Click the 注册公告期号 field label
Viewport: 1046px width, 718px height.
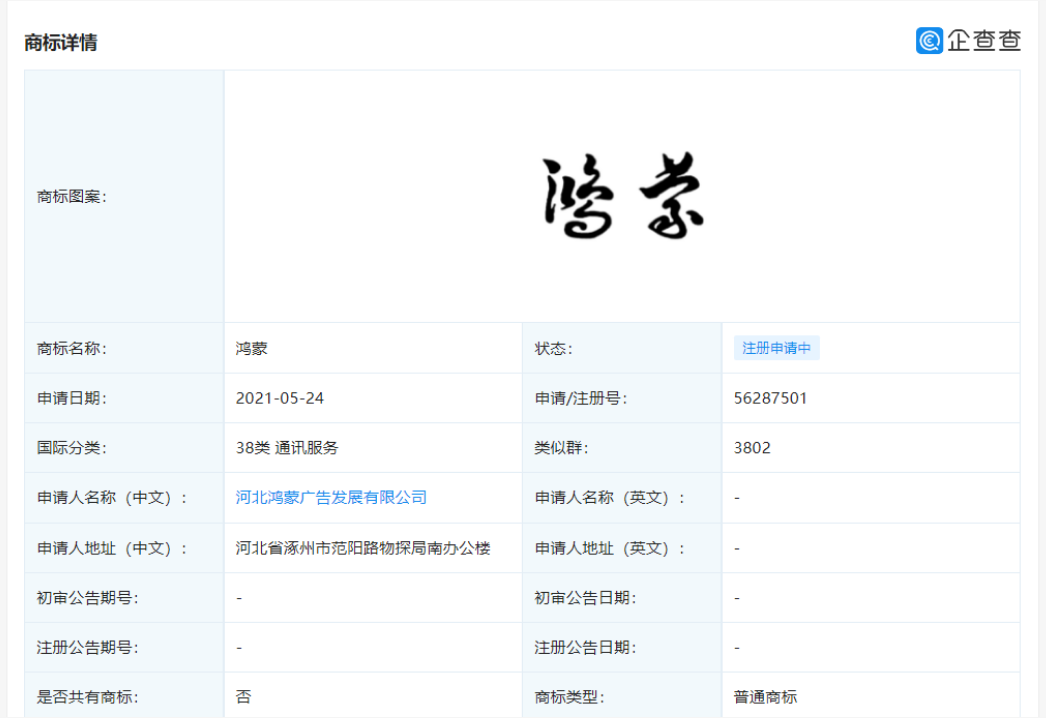(87, 647)
